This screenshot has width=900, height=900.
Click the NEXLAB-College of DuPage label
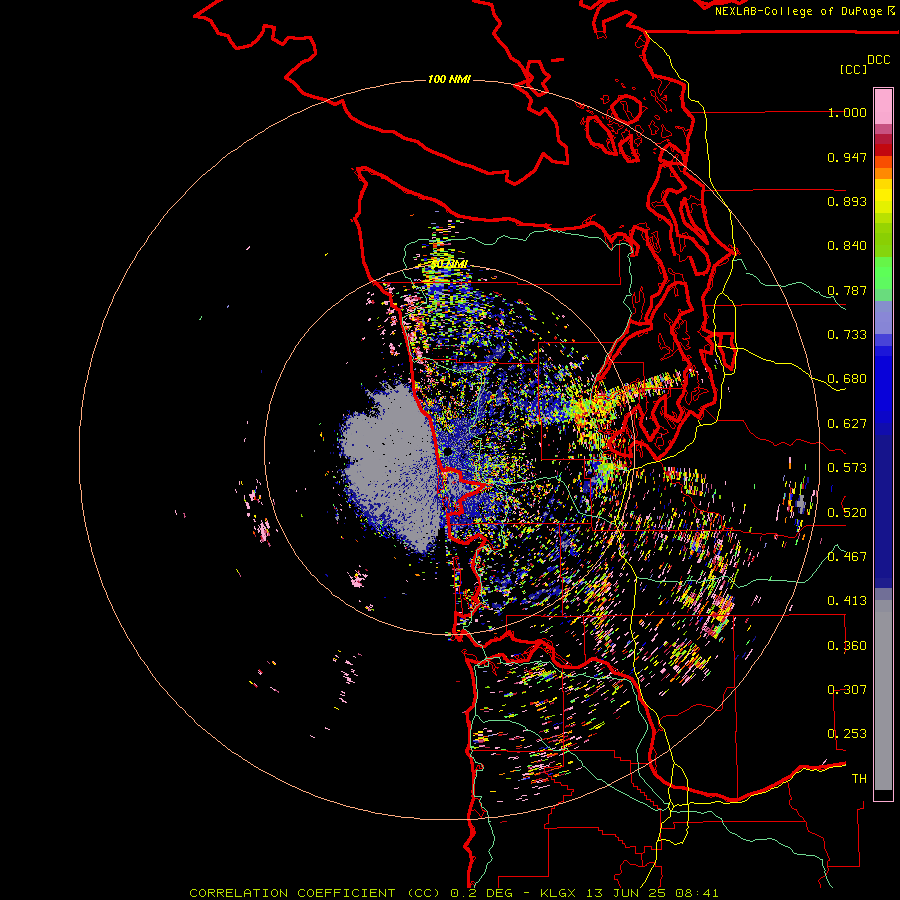(804, 11)
